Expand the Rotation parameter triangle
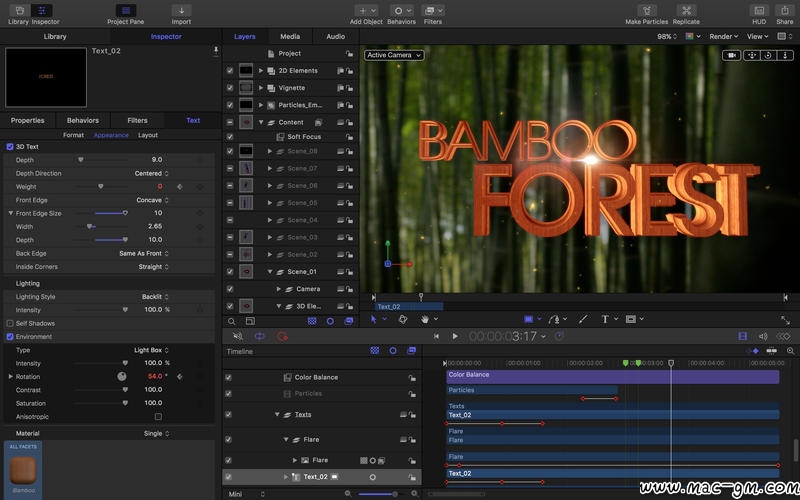The height and width of the screenshot is (500, 800). 10,377
